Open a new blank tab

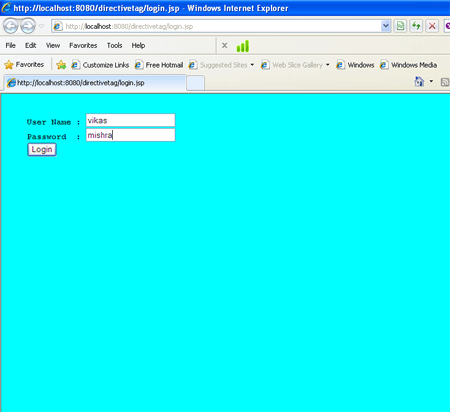point(195,83)
